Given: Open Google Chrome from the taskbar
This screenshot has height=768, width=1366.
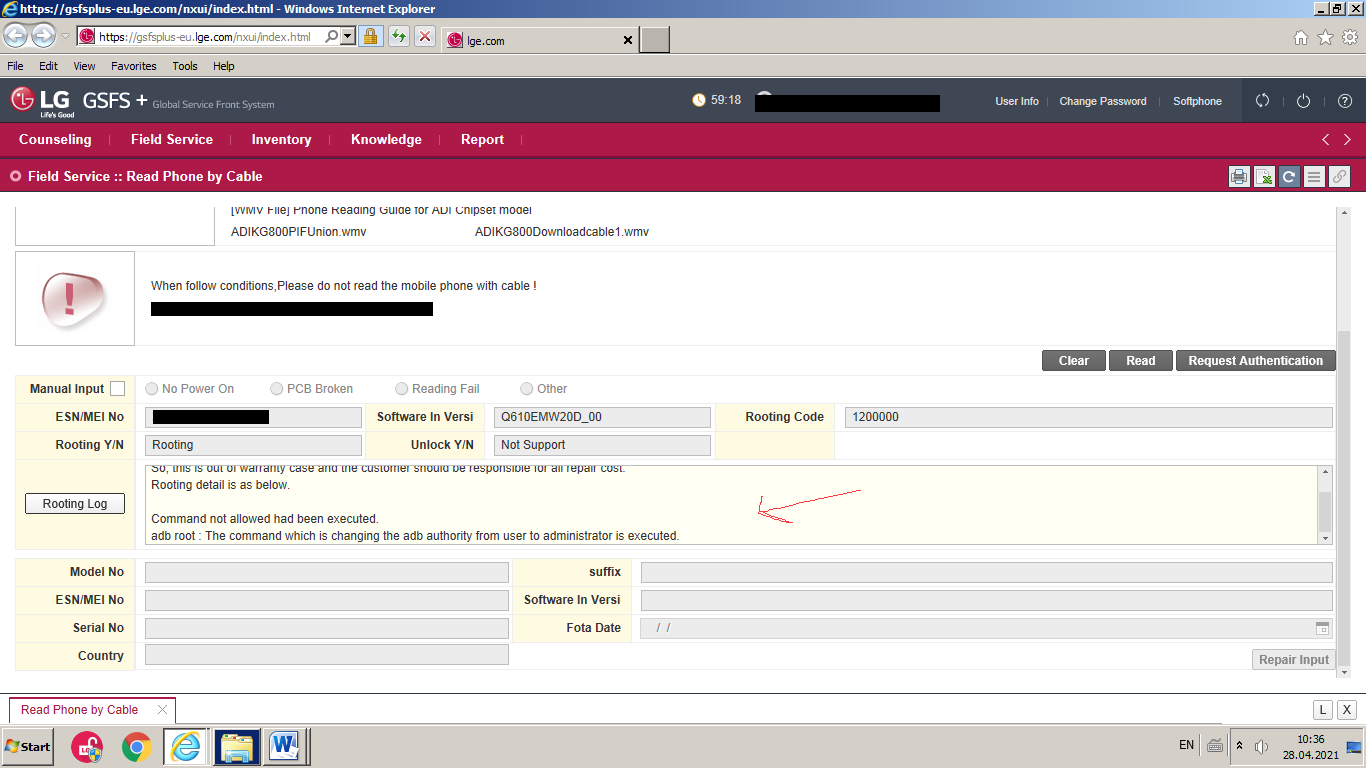Looking at the screenshot, I should (137, 746).
